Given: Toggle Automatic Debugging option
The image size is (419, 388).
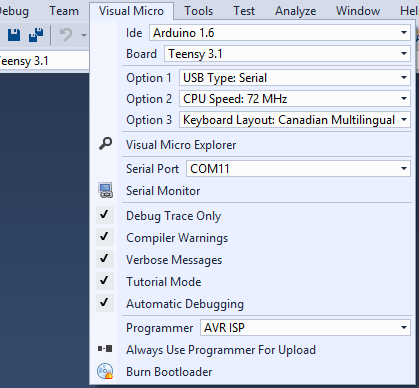Looking at the screenshot, I should (104, 302).
